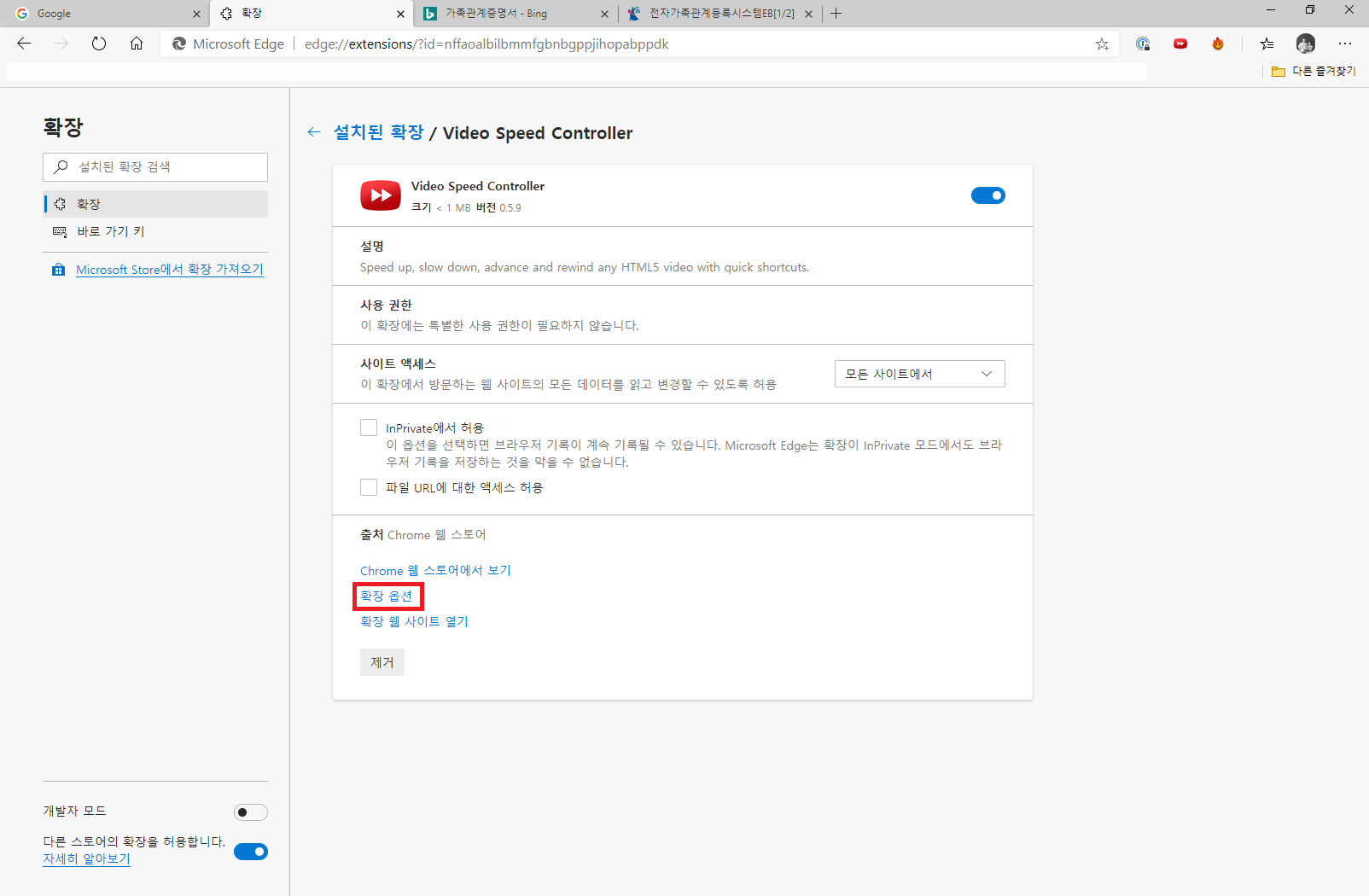Switch to the 가족관계증명서 - Bing tab

(x=516, y=14)
